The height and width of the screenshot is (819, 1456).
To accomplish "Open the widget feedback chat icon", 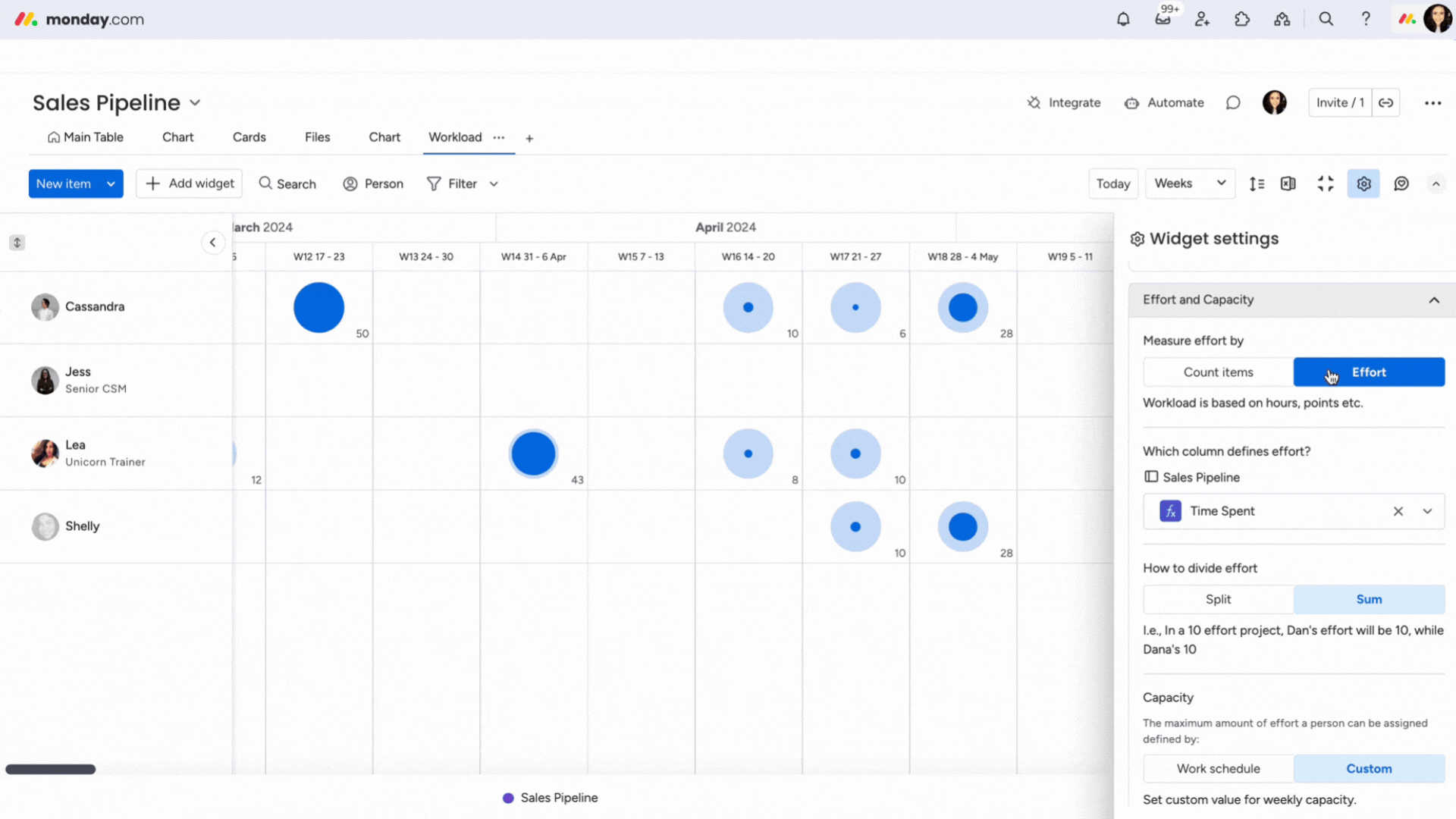I will point(1401,184).
